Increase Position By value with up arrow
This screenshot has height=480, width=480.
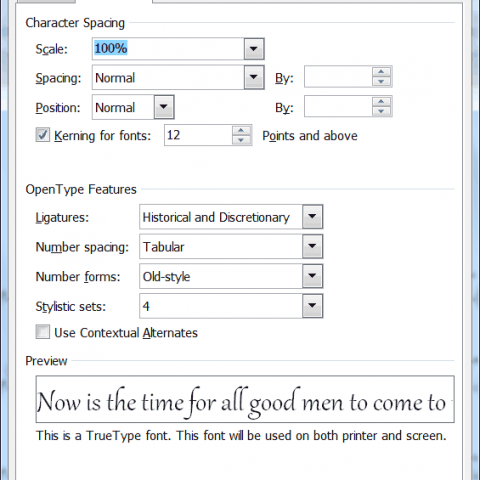381,101
